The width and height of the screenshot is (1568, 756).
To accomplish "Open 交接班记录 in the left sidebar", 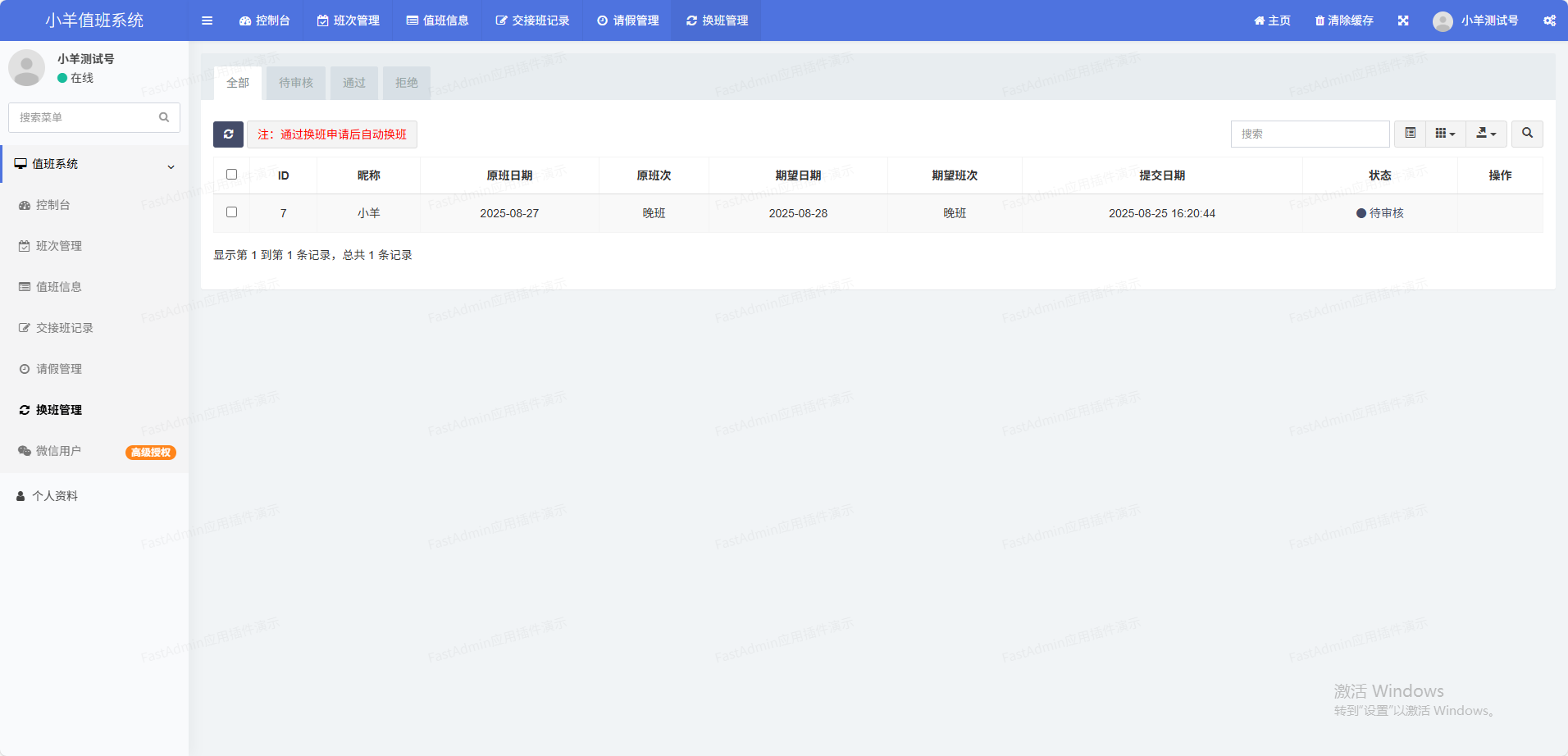I will (x=64, y=328).
